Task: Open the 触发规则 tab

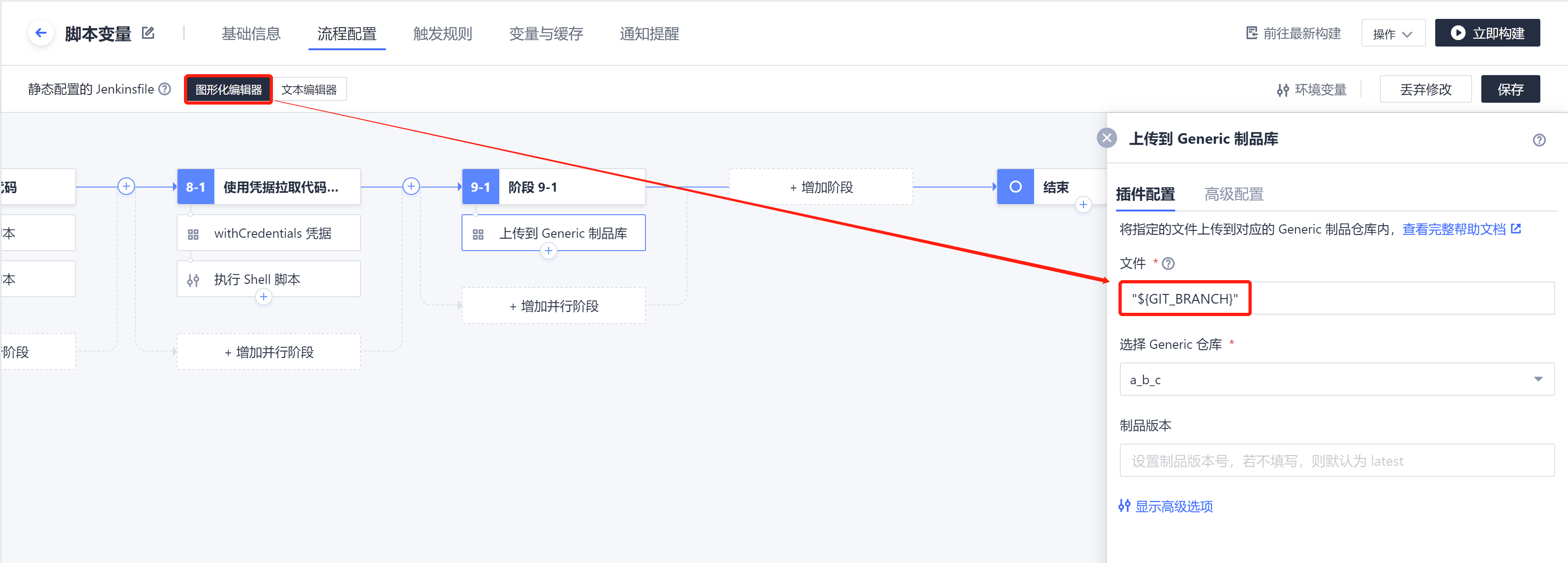Action: (x=443, y=34)
